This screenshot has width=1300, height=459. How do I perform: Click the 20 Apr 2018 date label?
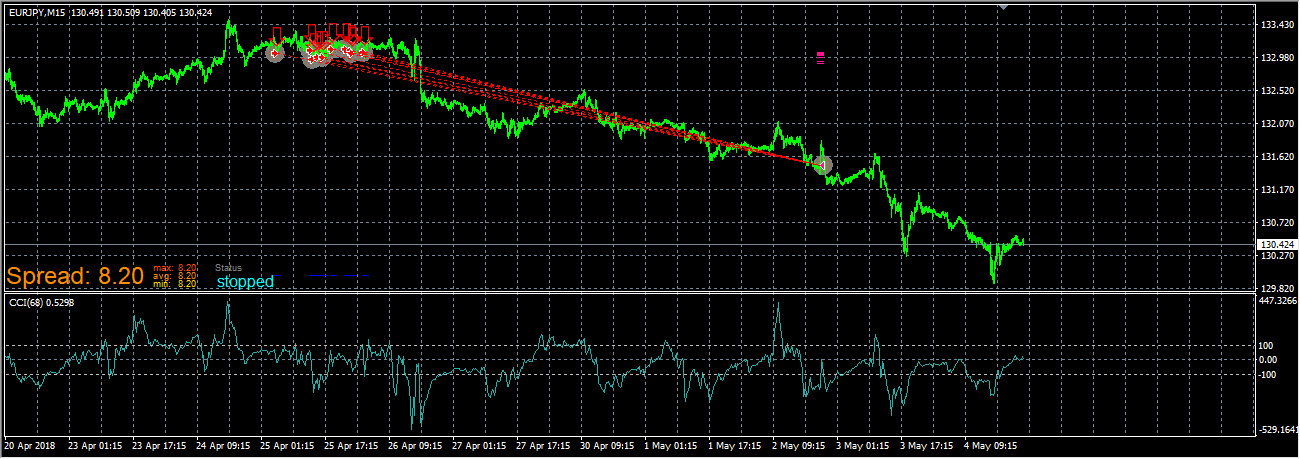[28, 445]
